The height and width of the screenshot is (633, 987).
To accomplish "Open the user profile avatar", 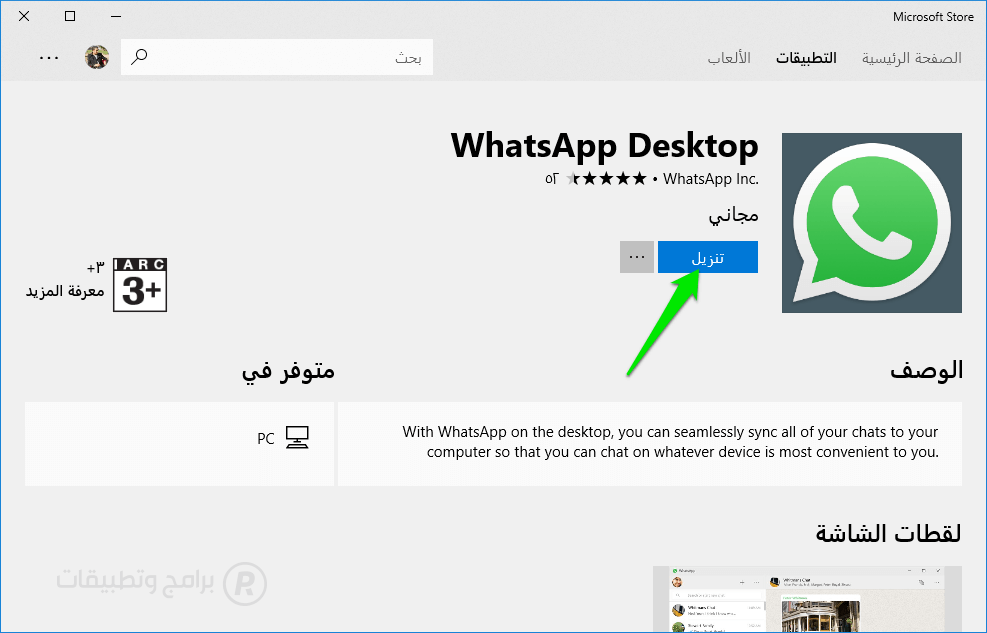I will tap(97, 57).
